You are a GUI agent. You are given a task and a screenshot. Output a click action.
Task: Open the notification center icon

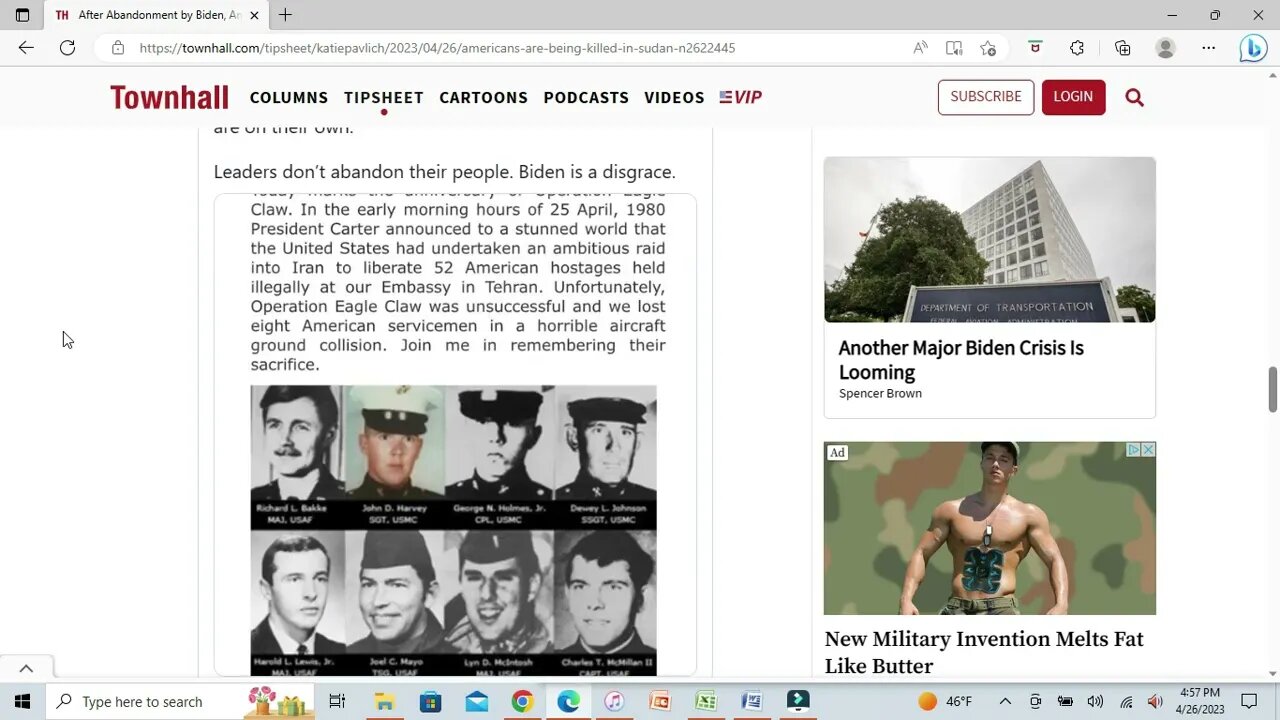(x=1249, y=701)
